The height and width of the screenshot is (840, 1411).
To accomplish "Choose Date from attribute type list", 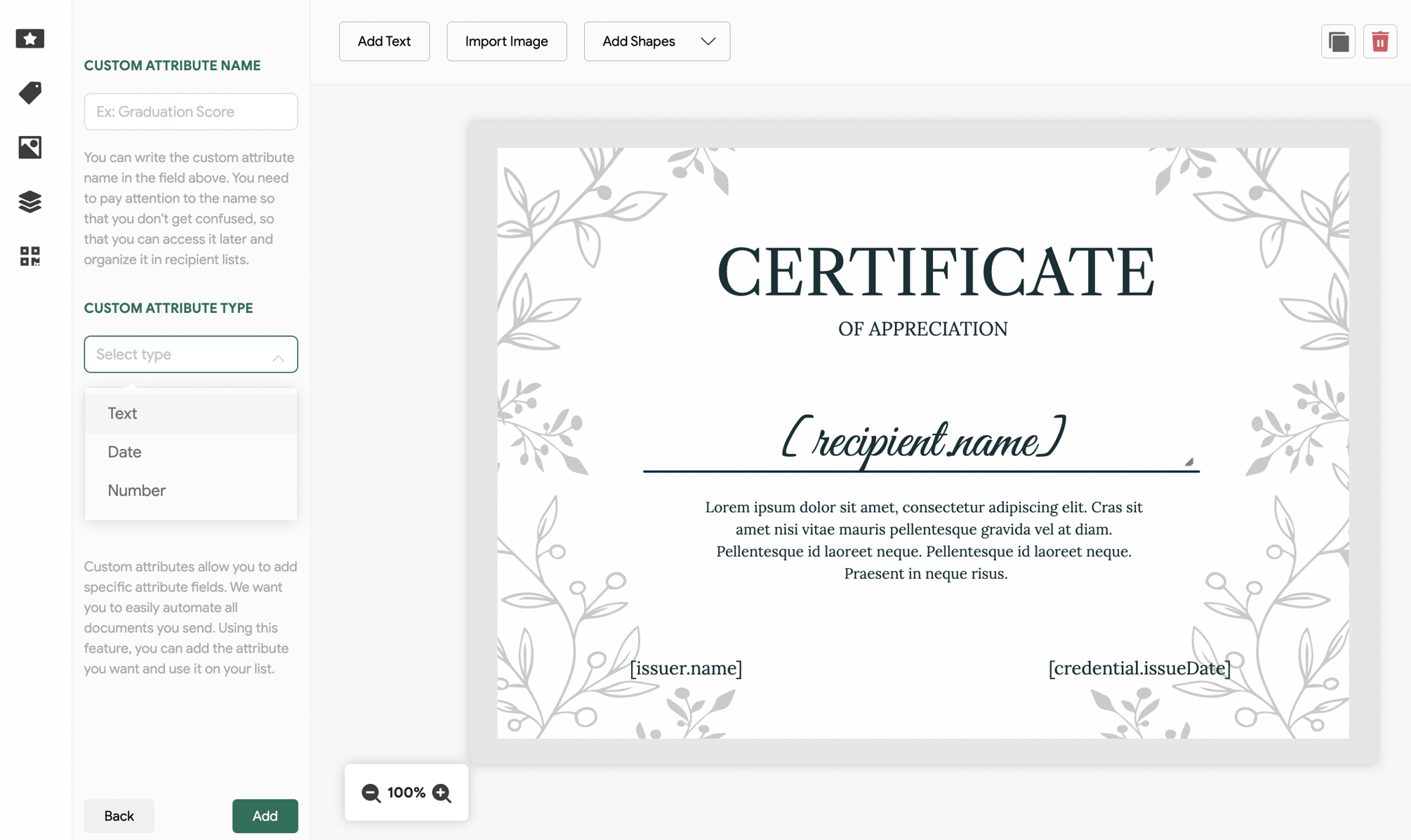I will (124, 452).
